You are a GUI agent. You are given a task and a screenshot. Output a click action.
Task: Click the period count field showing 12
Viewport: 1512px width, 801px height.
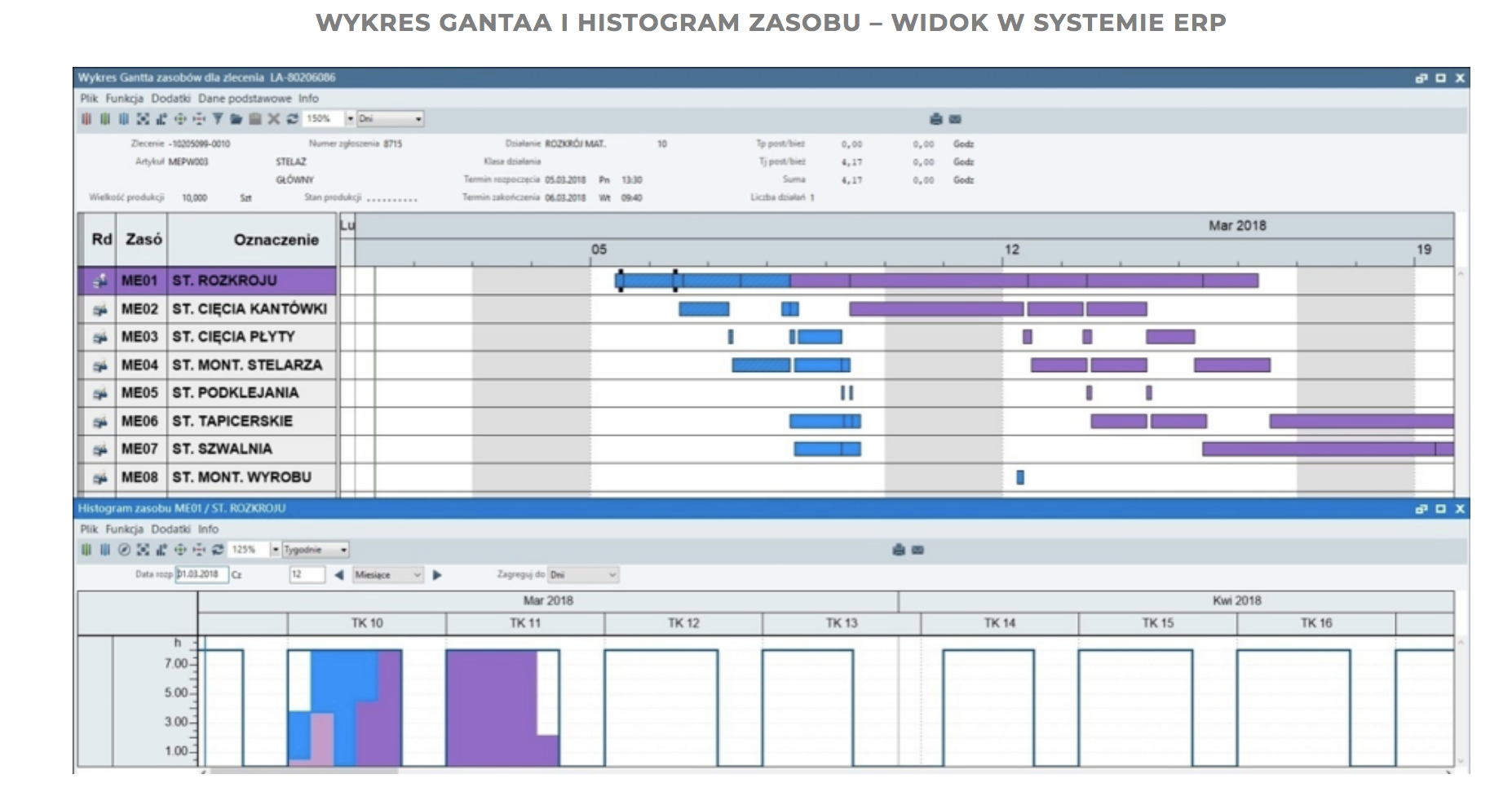click(307, 574)
